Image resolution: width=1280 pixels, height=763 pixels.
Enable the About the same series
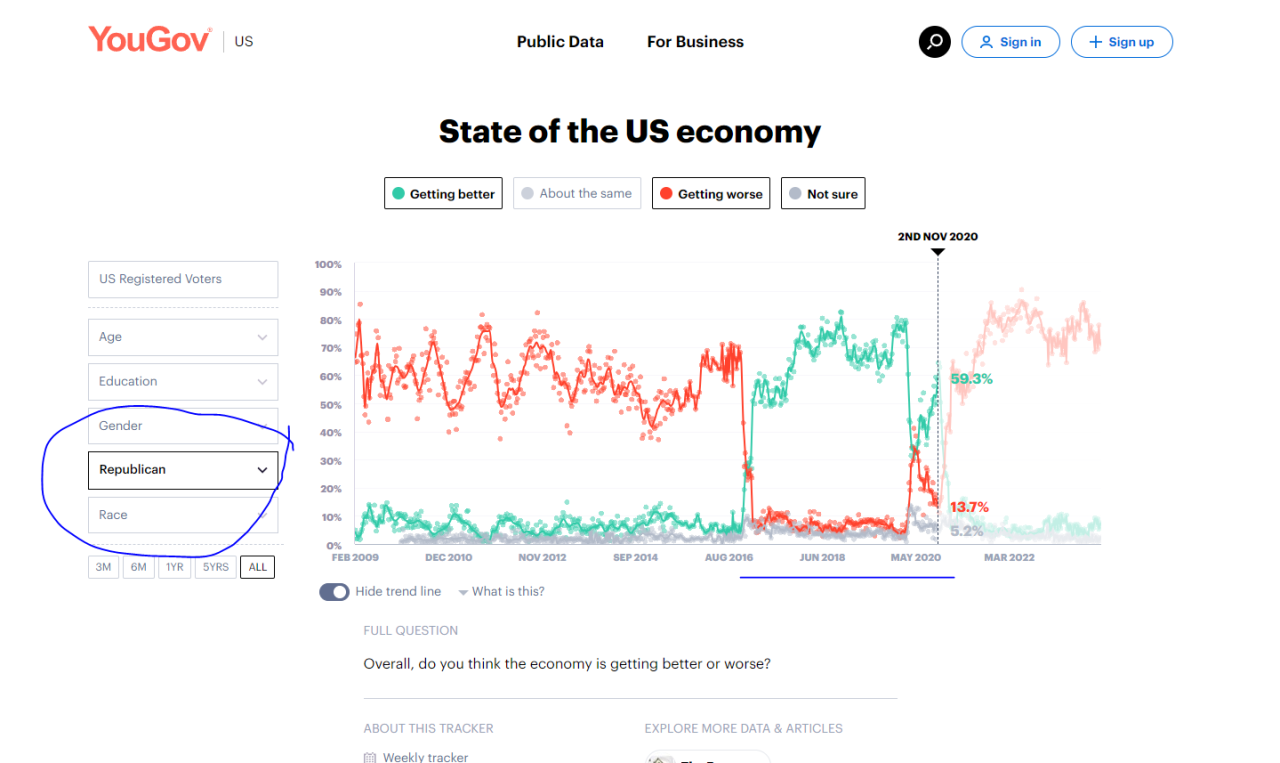pyautogui.click(x=577, y=194)
